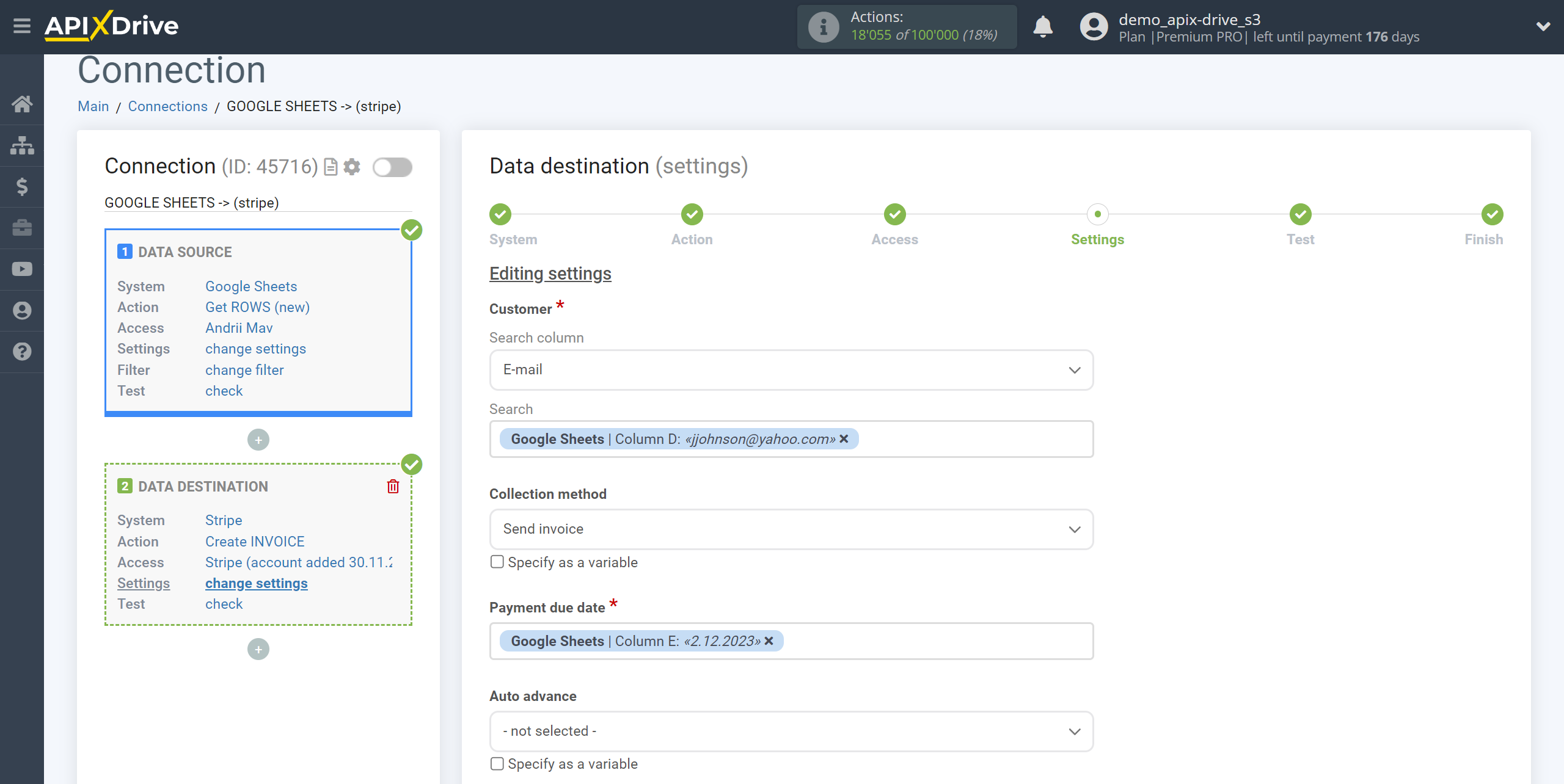This screenshot has height=784, width=1564.
Task: Open the Collection method dropdown
Action: point(791,529)
